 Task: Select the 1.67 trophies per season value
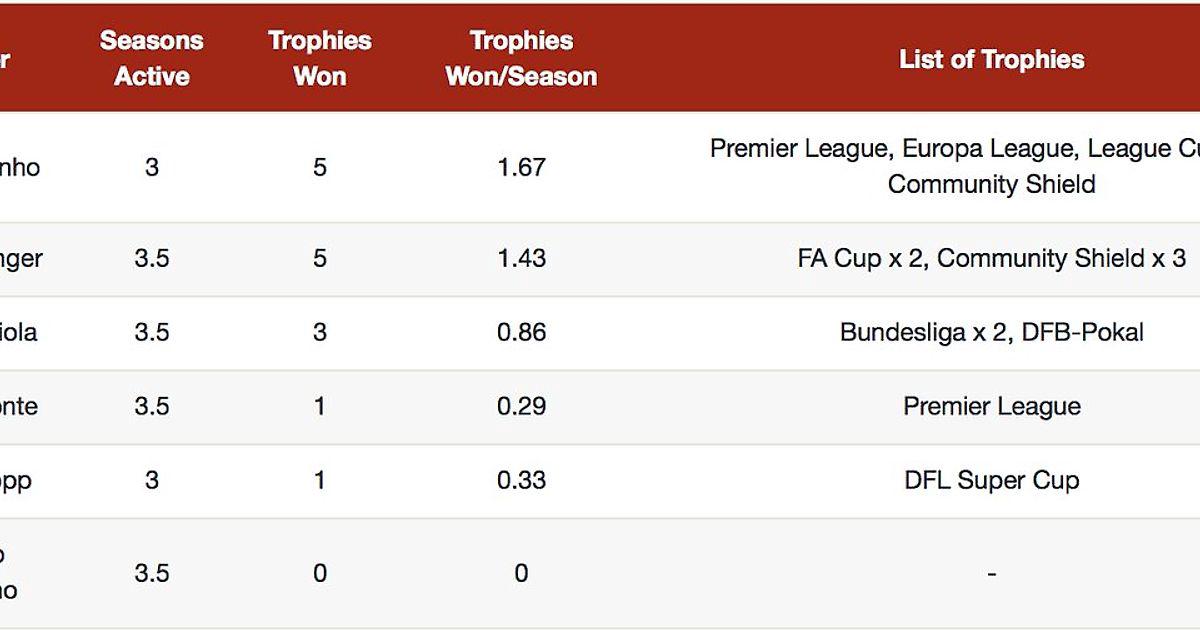click(521, 167)
